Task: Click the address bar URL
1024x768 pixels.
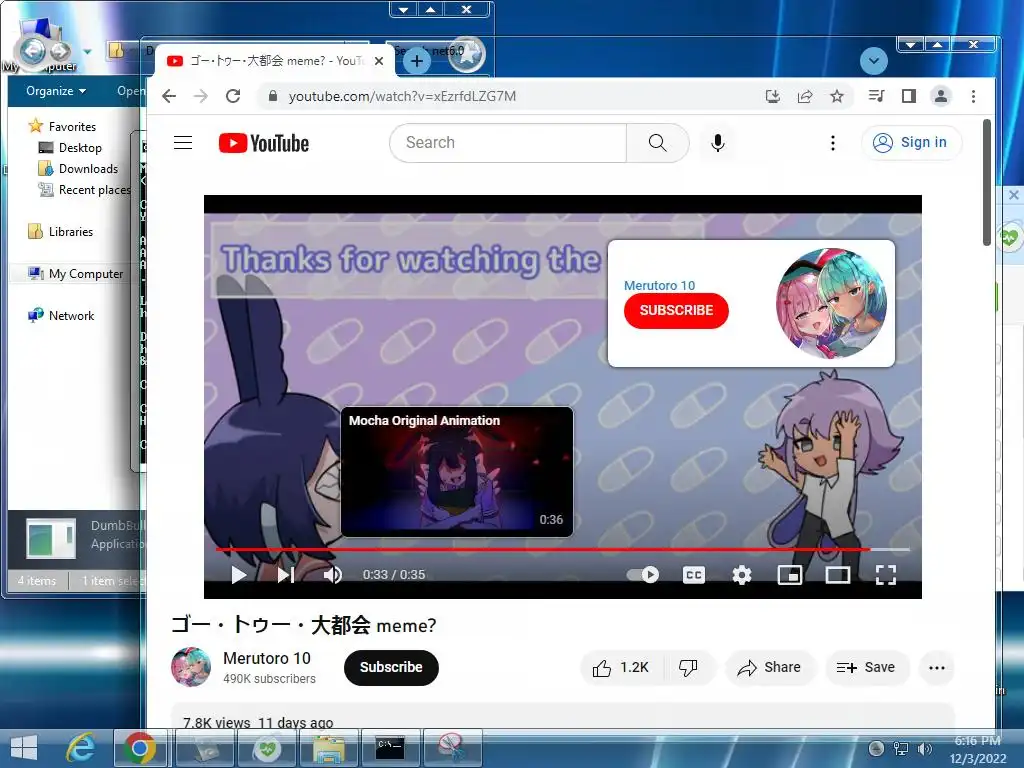Action: coord(402,97)
